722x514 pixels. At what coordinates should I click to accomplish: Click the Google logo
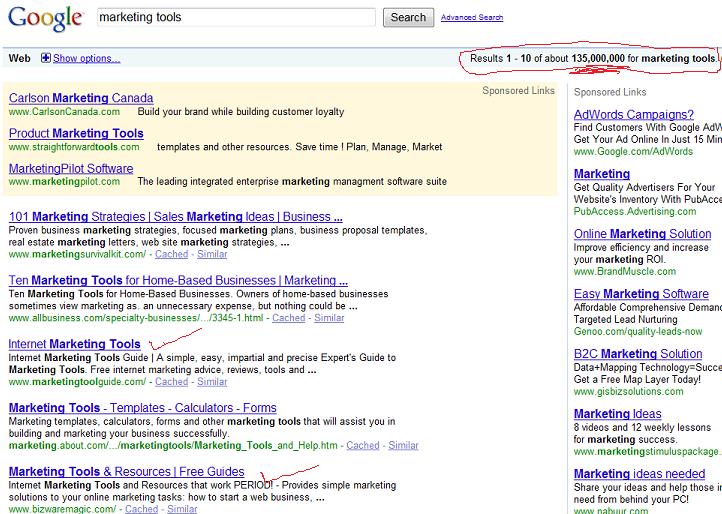(45, 19)
